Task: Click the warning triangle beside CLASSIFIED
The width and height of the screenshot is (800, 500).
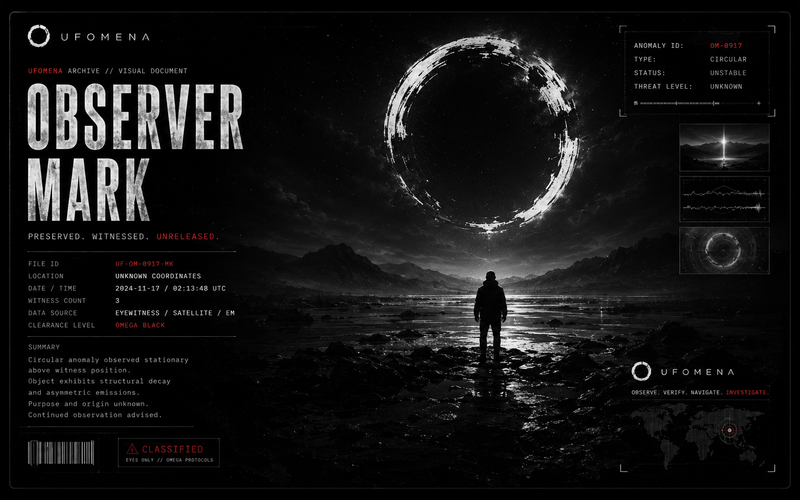Action: (x=132, y=449)
